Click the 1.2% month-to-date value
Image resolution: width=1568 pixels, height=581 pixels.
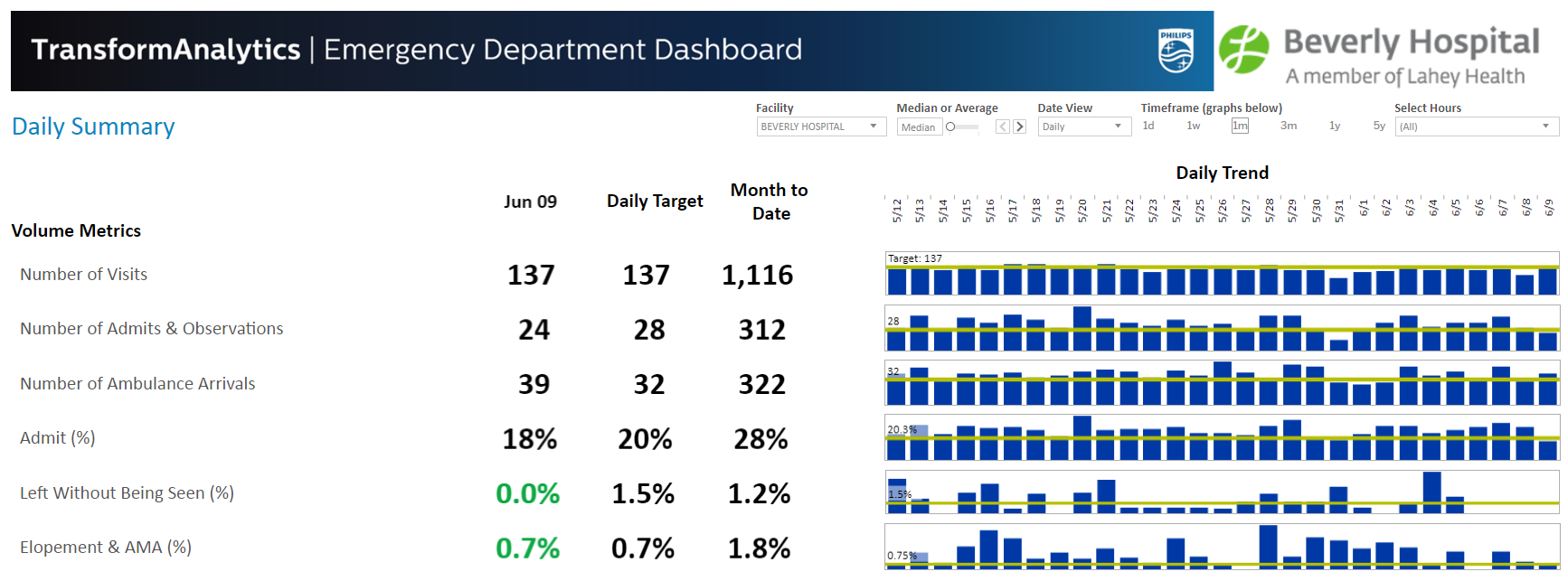click(759, 493)
